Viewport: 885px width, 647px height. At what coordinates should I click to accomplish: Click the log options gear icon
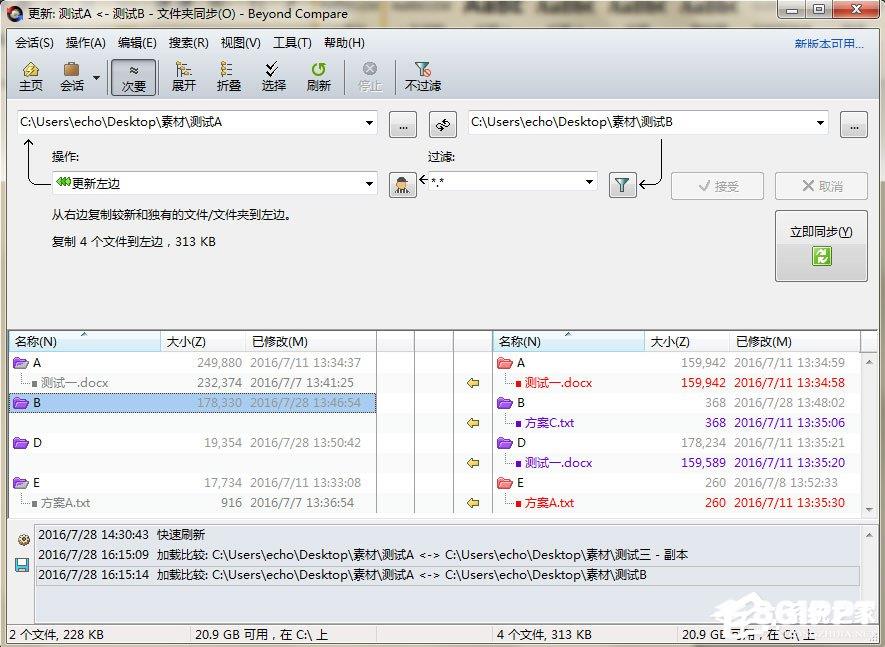click(23, 539)
